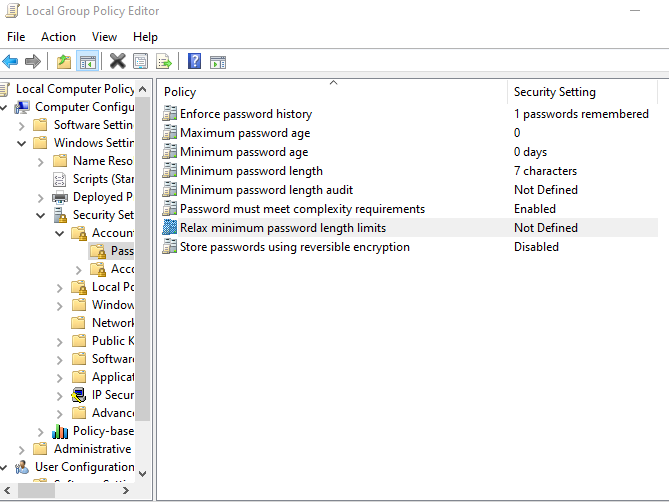Click the Minimum password length policy icon
Image resolution: width=669 pixels, height=502 pixels.
pos(169,171)
